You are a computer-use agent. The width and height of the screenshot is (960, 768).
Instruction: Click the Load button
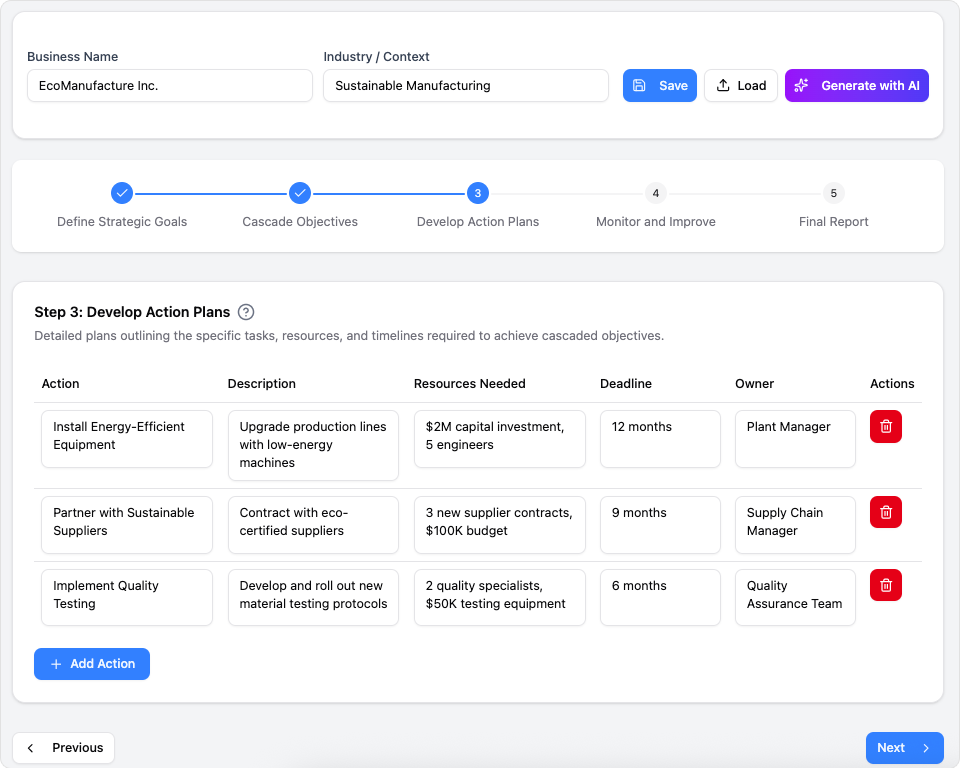pos(740,86)
